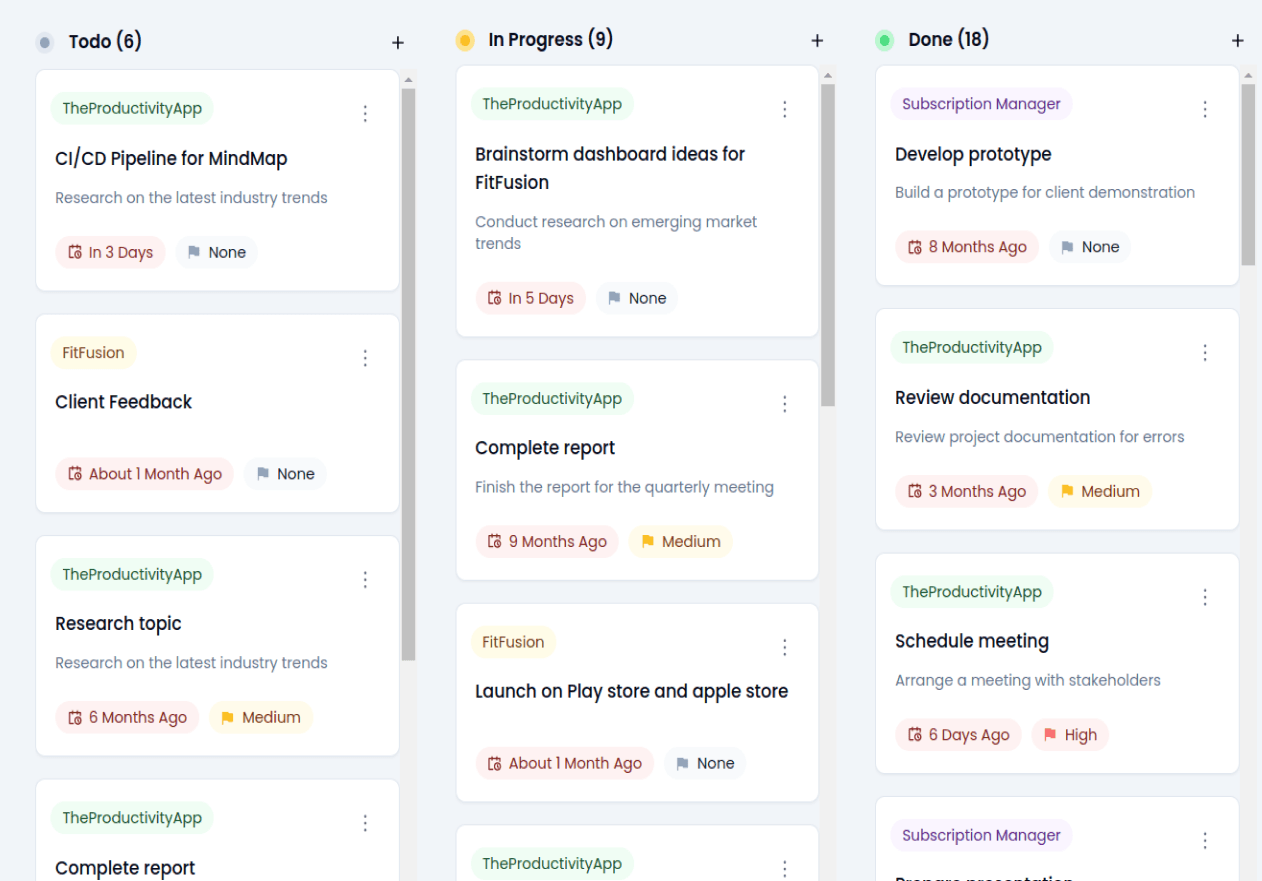The width and height of the screenshot is (1262, 881).
Task: Click the yellow status dot beside In Progress
Action: (x=463, y=39)
